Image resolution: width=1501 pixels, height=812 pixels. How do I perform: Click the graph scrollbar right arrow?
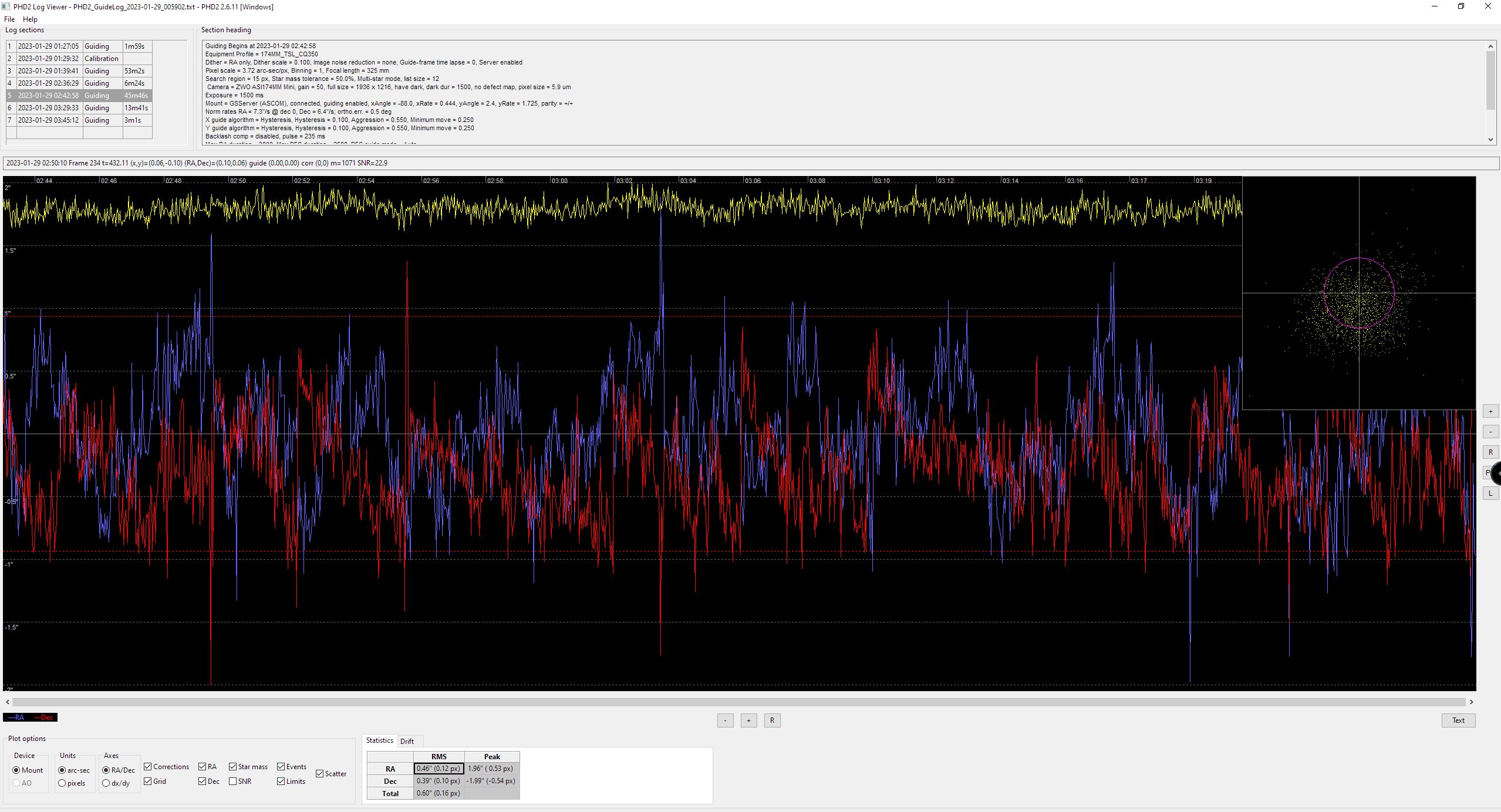coord(1472,702)
